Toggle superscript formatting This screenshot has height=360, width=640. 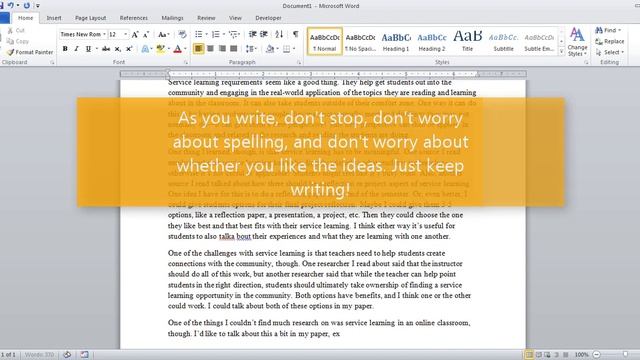click(129, 49)
